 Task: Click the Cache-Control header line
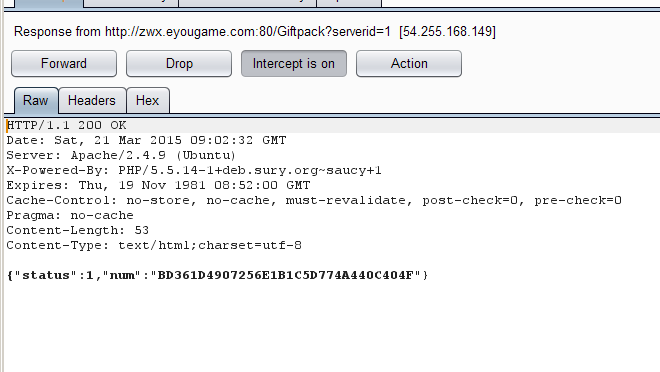click(314, 200)
